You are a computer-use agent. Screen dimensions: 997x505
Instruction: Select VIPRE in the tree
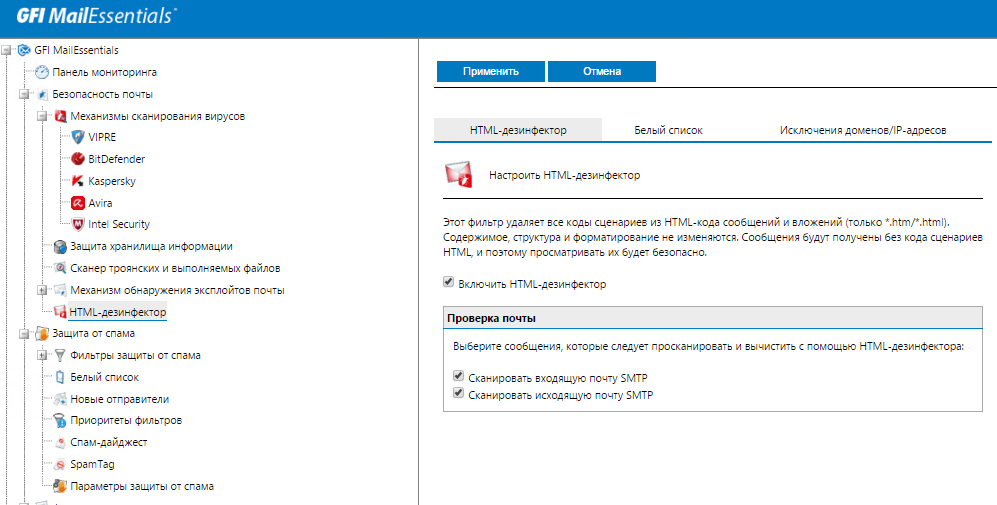[x=102, y=137]
